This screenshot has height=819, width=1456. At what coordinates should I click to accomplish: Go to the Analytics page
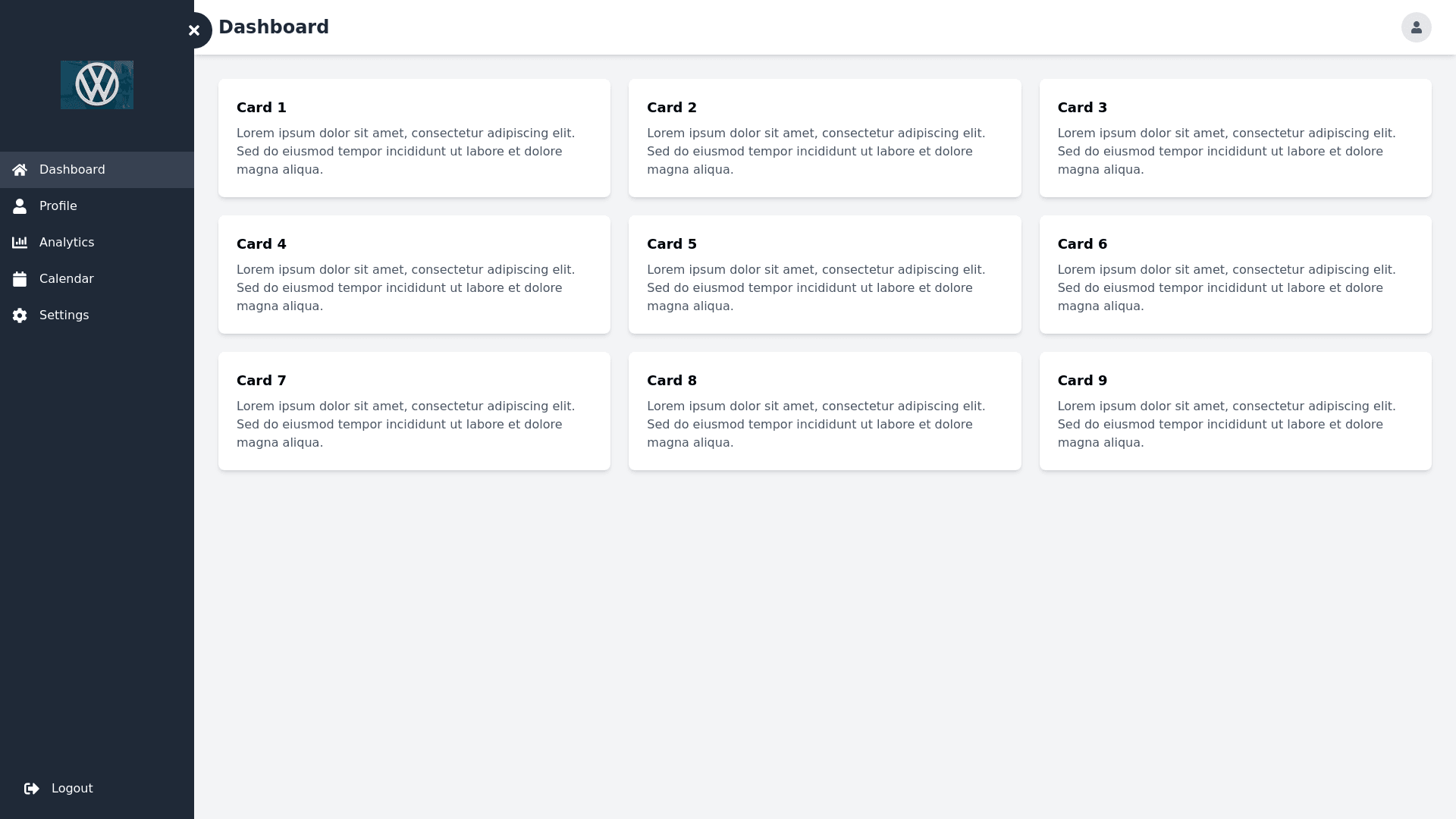[67, 243]
